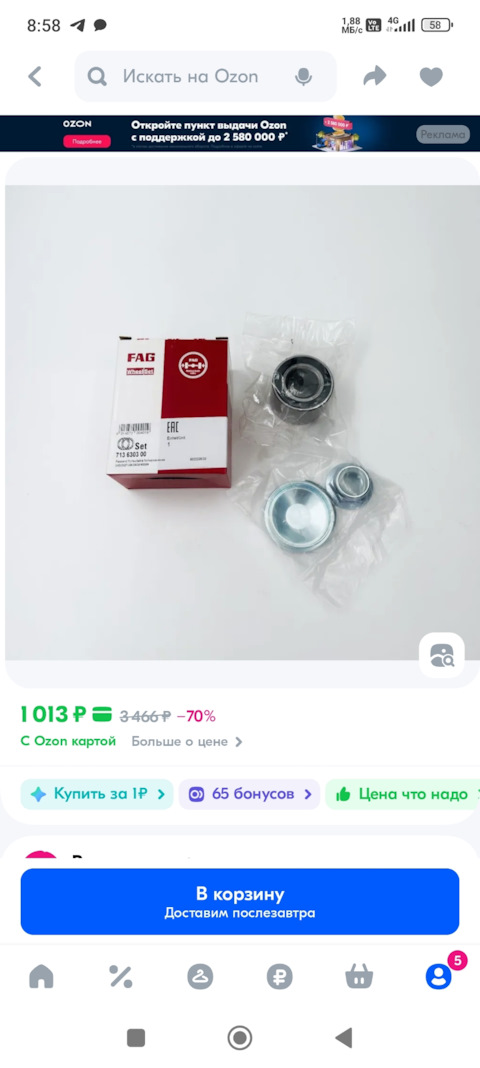Click the search field Искать на Ozon
Viewport: 480px width, 1068px height.
206,76
